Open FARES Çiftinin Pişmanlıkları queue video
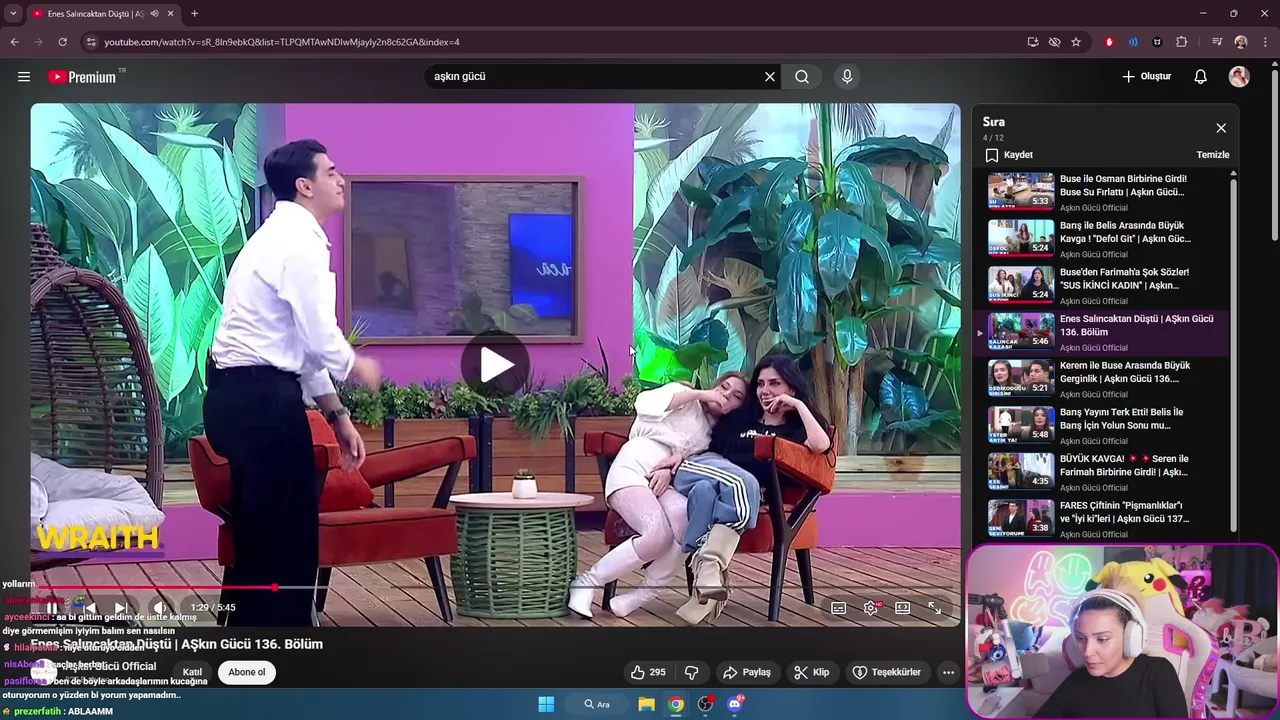1280x720 pixels. (1103, 518)
